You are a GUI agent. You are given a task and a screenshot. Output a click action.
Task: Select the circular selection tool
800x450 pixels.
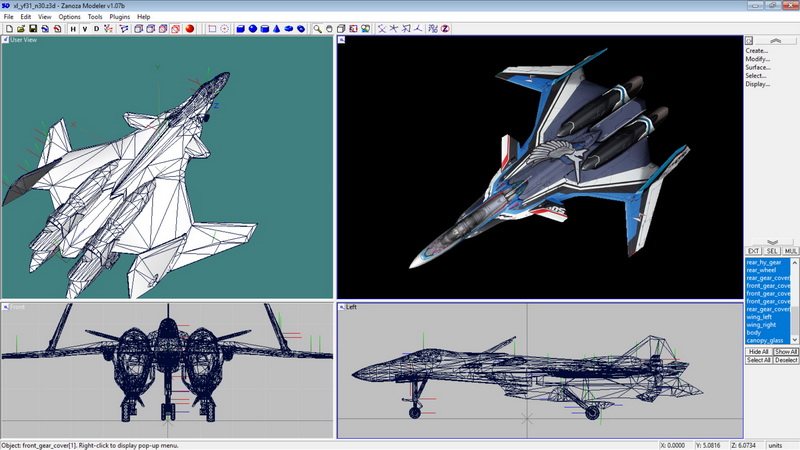coord(224,29)
